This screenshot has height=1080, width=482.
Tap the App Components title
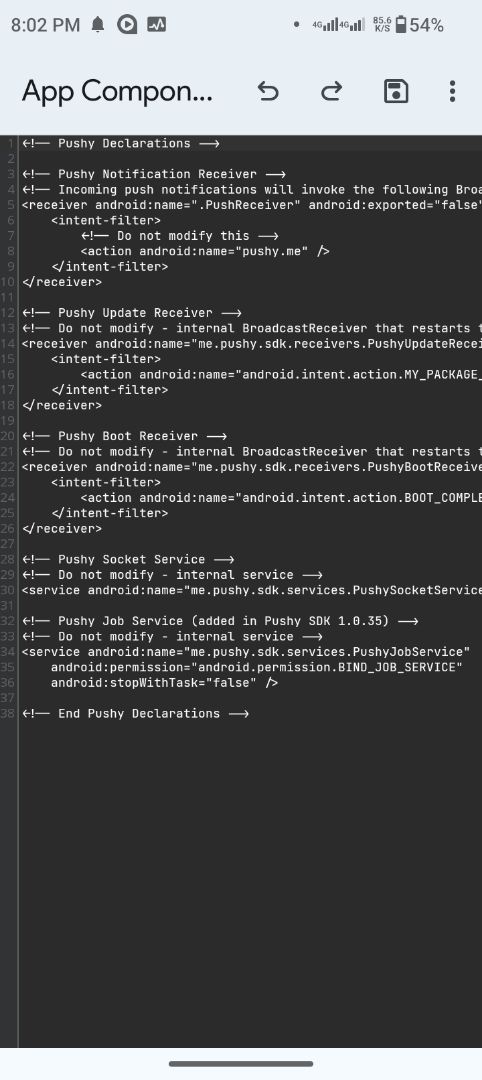(117, 91)
